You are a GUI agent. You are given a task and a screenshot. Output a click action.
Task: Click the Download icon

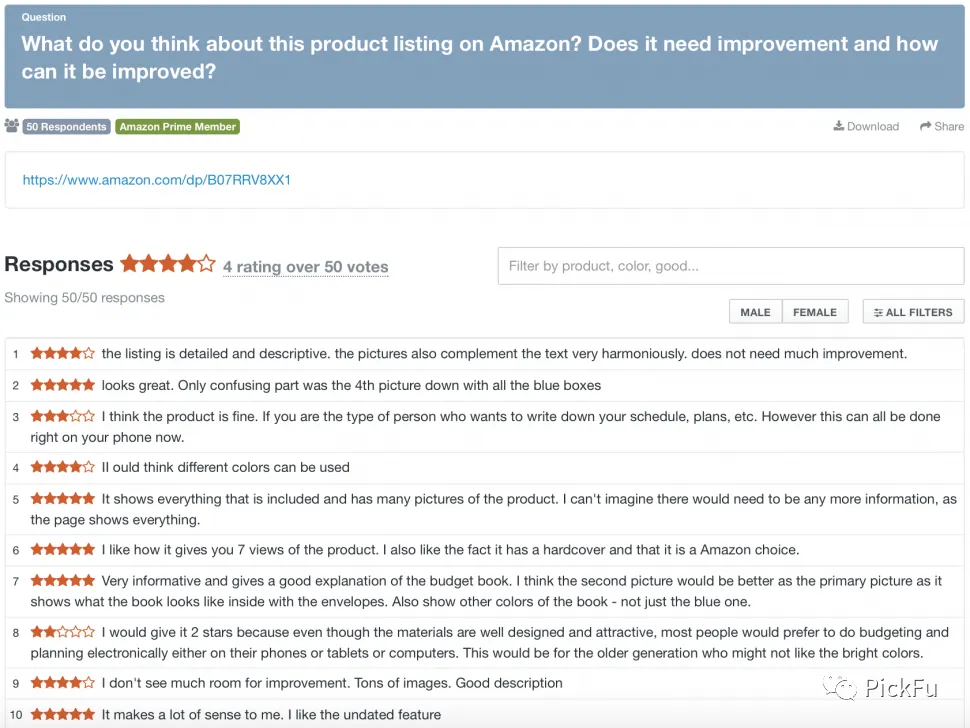coord(838,126)
